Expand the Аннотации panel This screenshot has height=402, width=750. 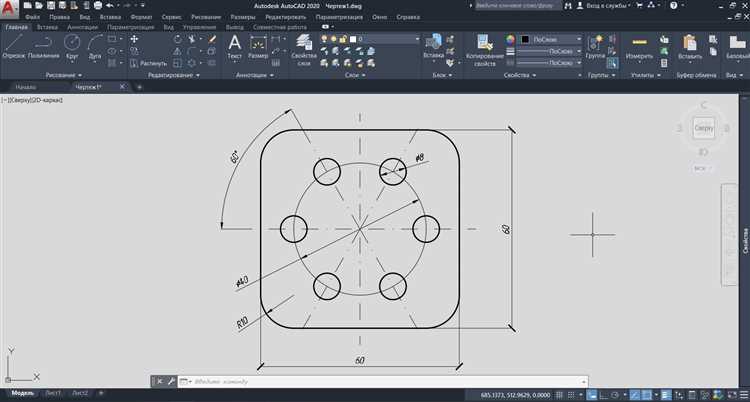255,75
